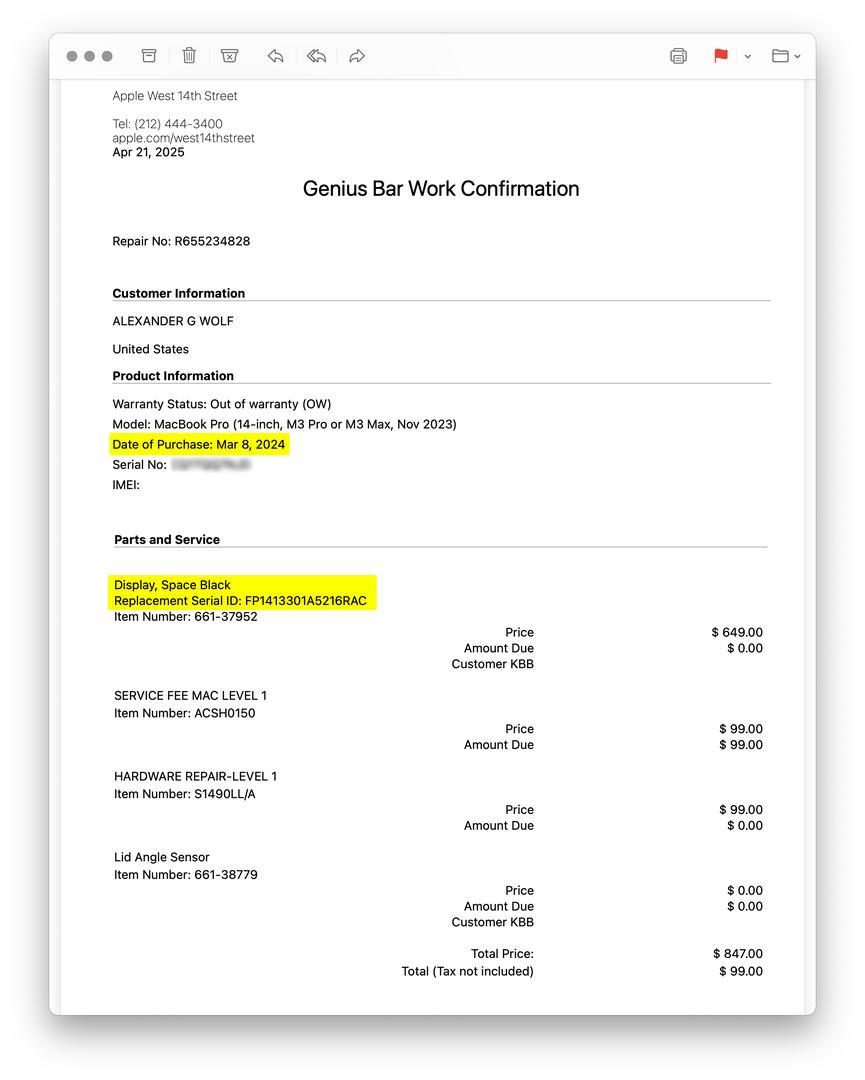Click the Genius Bar Work Confirmation title
865x1080 pixels.
[x=441, y=189]
